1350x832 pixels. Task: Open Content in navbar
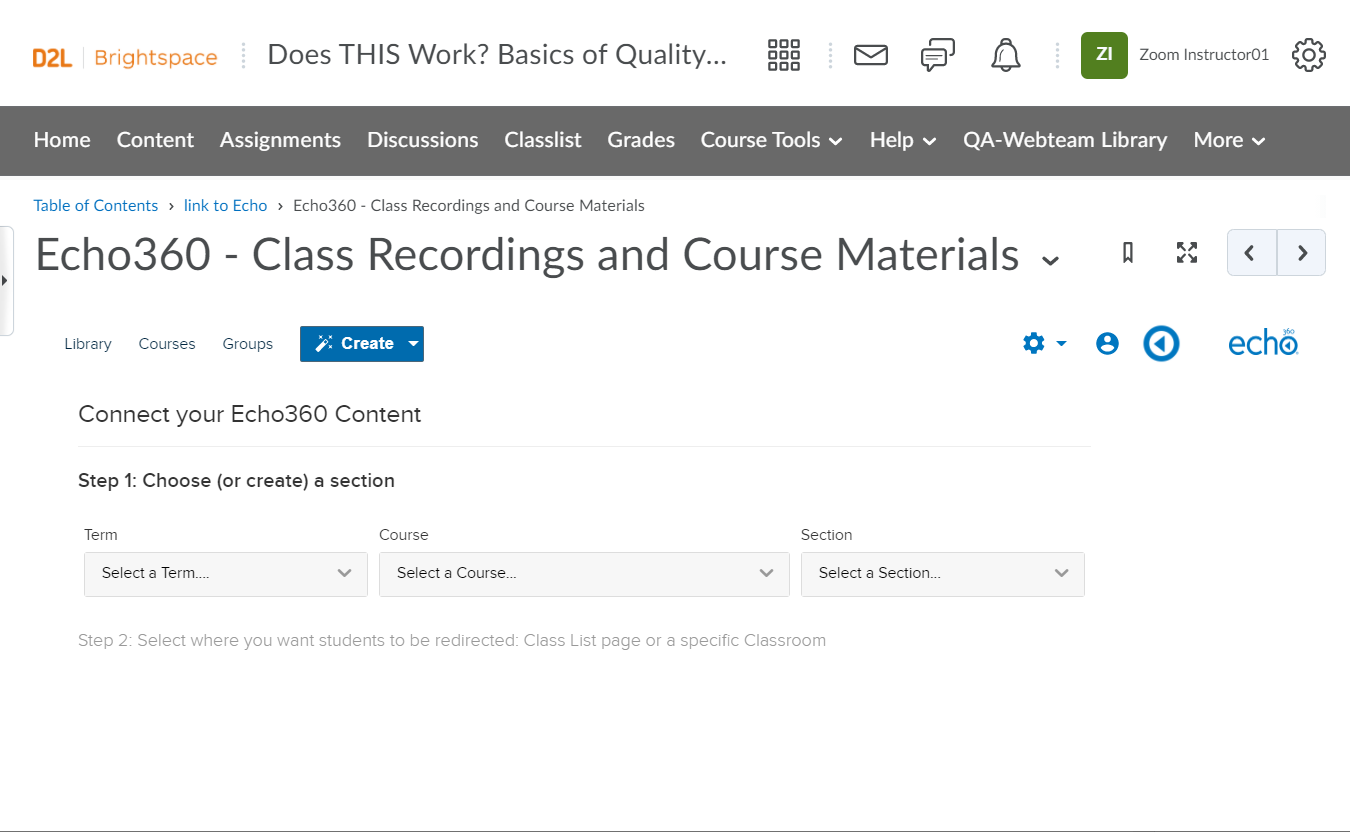click(x=155, y=140)
